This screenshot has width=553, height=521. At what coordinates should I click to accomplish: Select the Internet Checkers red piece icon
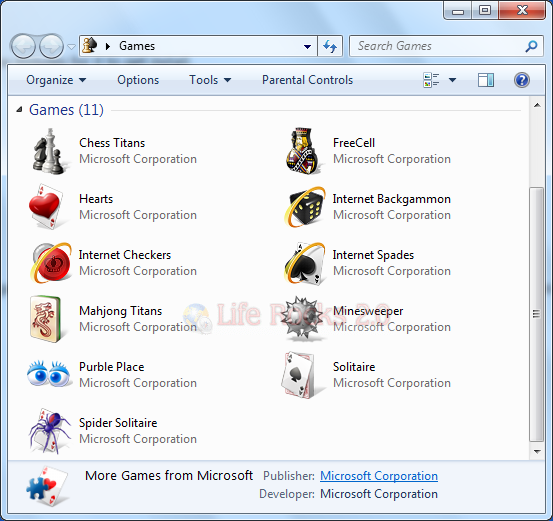51,262
